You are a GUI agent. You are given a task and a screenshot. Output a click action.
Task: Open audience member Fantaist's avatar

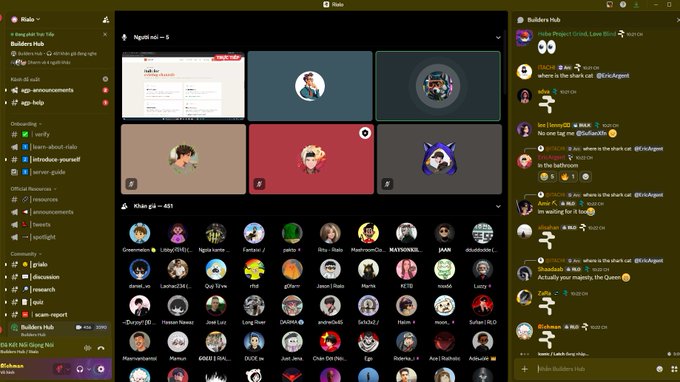[254, 233]
